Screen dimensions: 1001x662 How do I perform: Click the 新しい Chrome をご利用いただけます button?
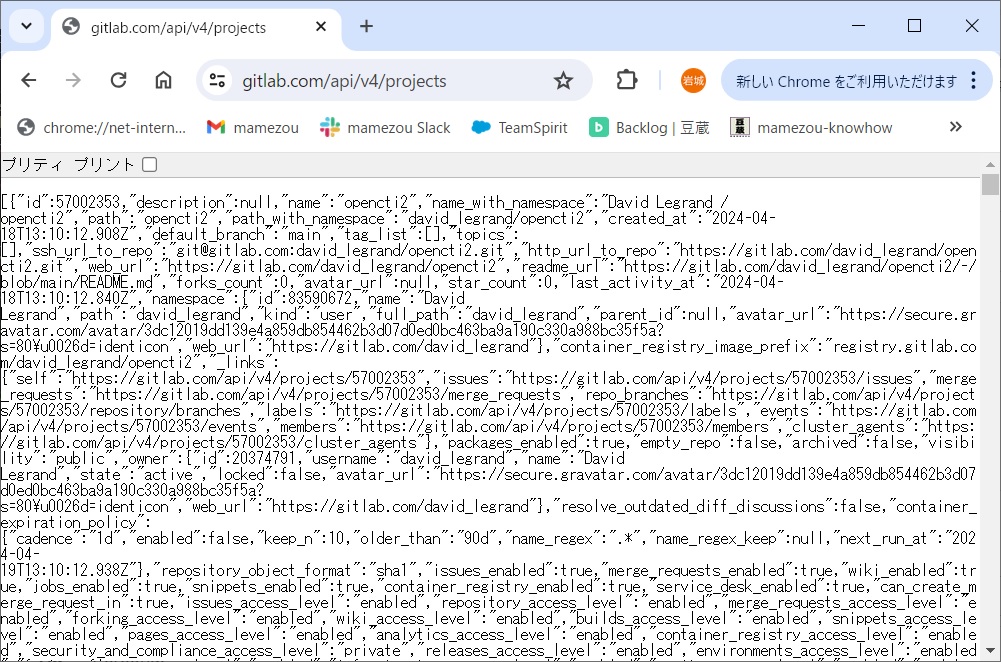(x=845, y=81)
